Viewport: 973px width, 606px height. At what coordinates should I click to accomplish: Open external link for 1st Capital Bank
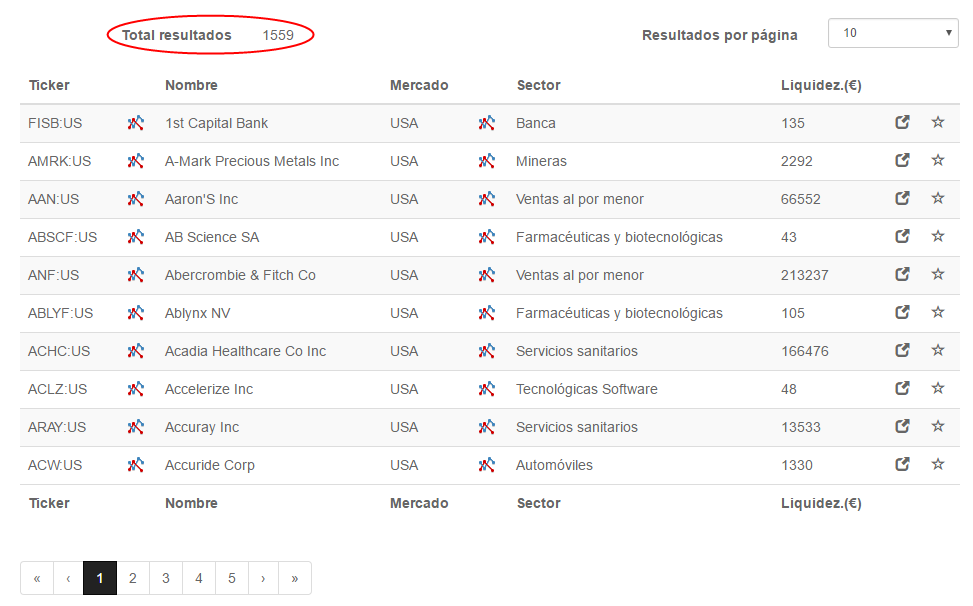902,122
